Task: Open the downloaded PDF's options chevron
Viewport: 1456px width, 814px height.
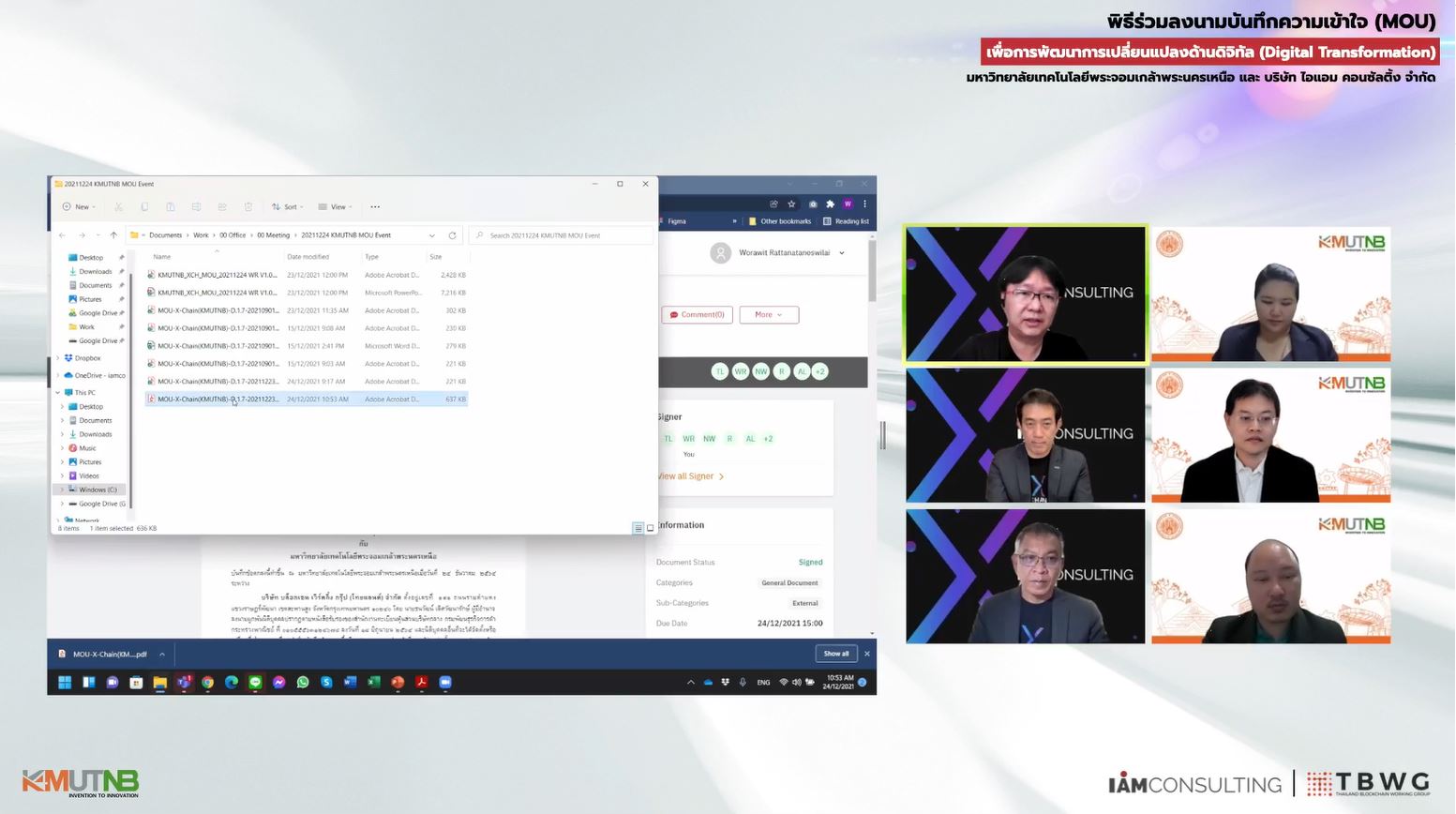Action: [x=162, y=655]
